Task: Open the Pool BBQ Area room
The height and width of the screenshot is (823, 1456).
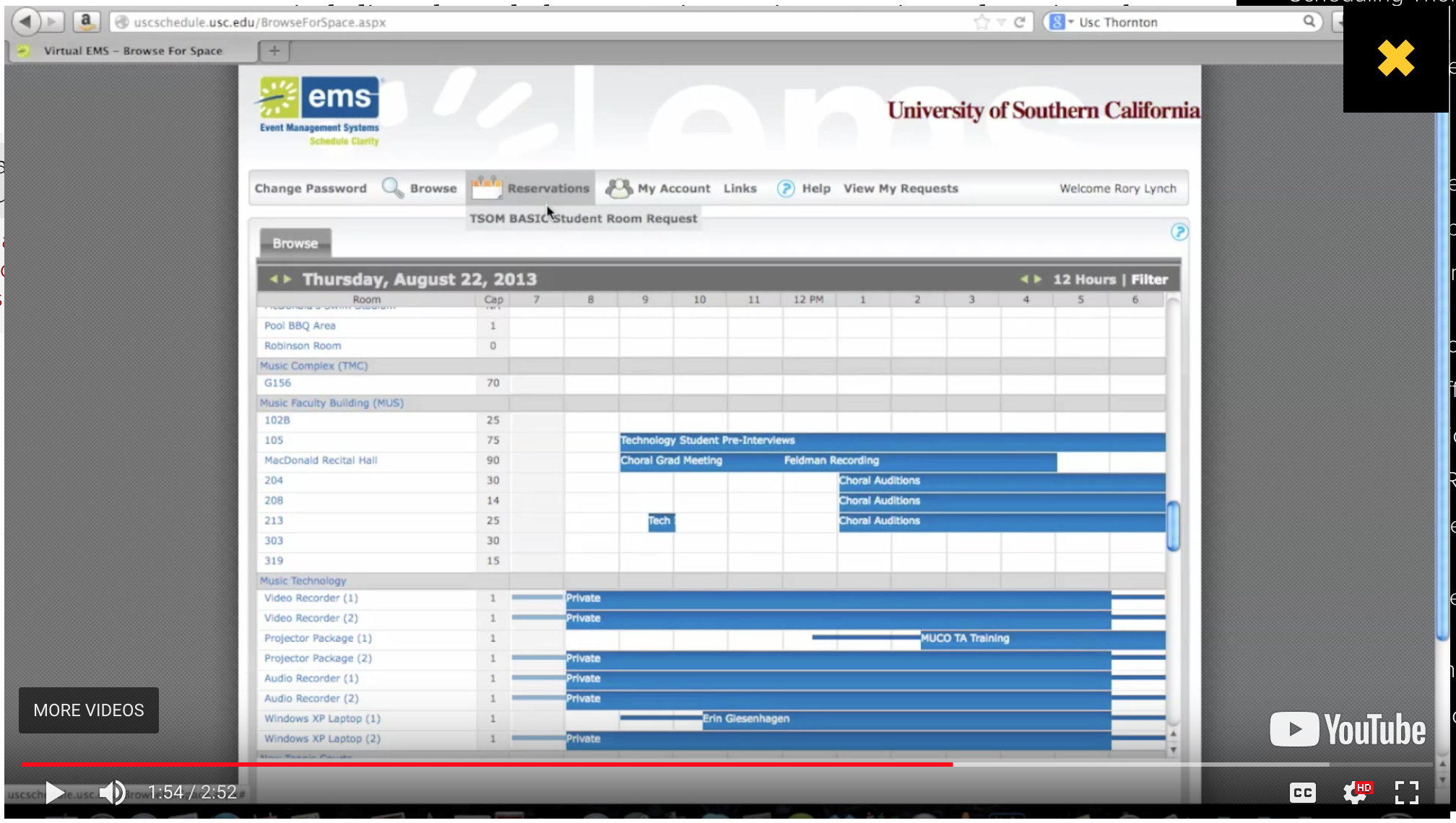Action: tap(300, 326)
